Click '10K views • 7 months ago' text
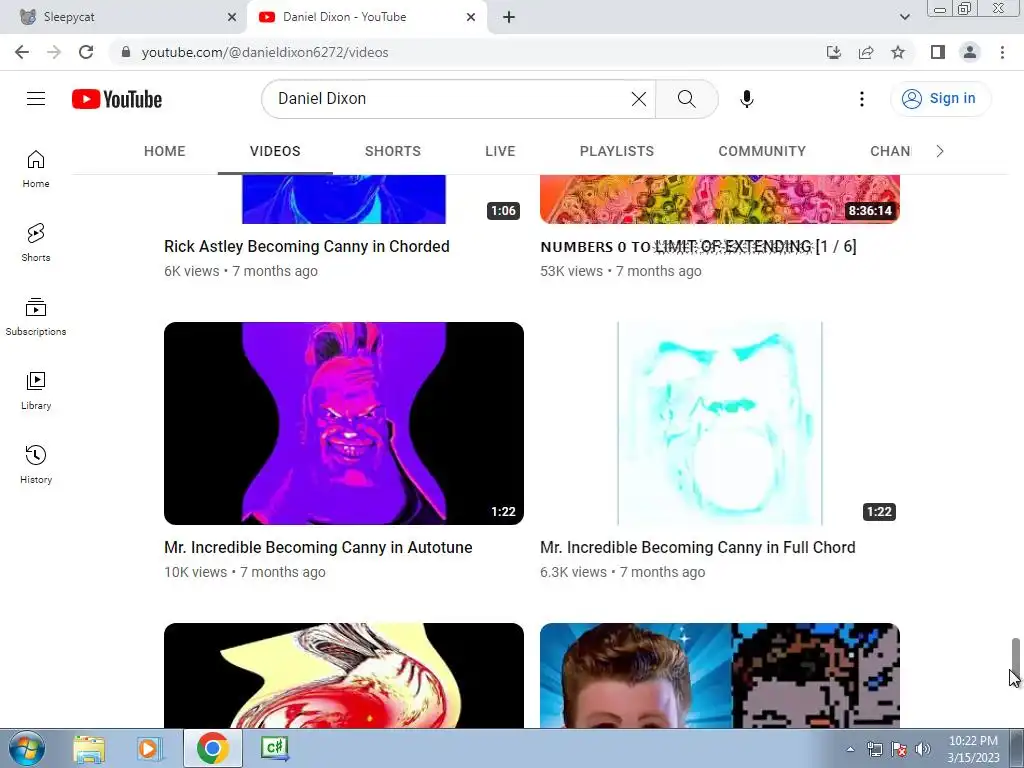This screenshot has width=1024, height=768. 245,572
